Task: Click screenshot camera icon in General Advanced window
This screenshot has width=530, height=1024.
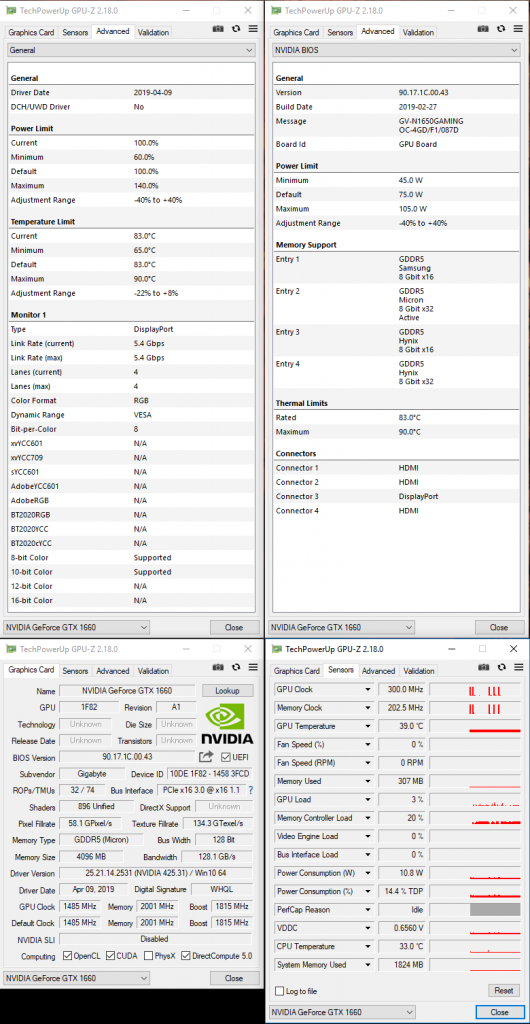Action: [218, 29]
